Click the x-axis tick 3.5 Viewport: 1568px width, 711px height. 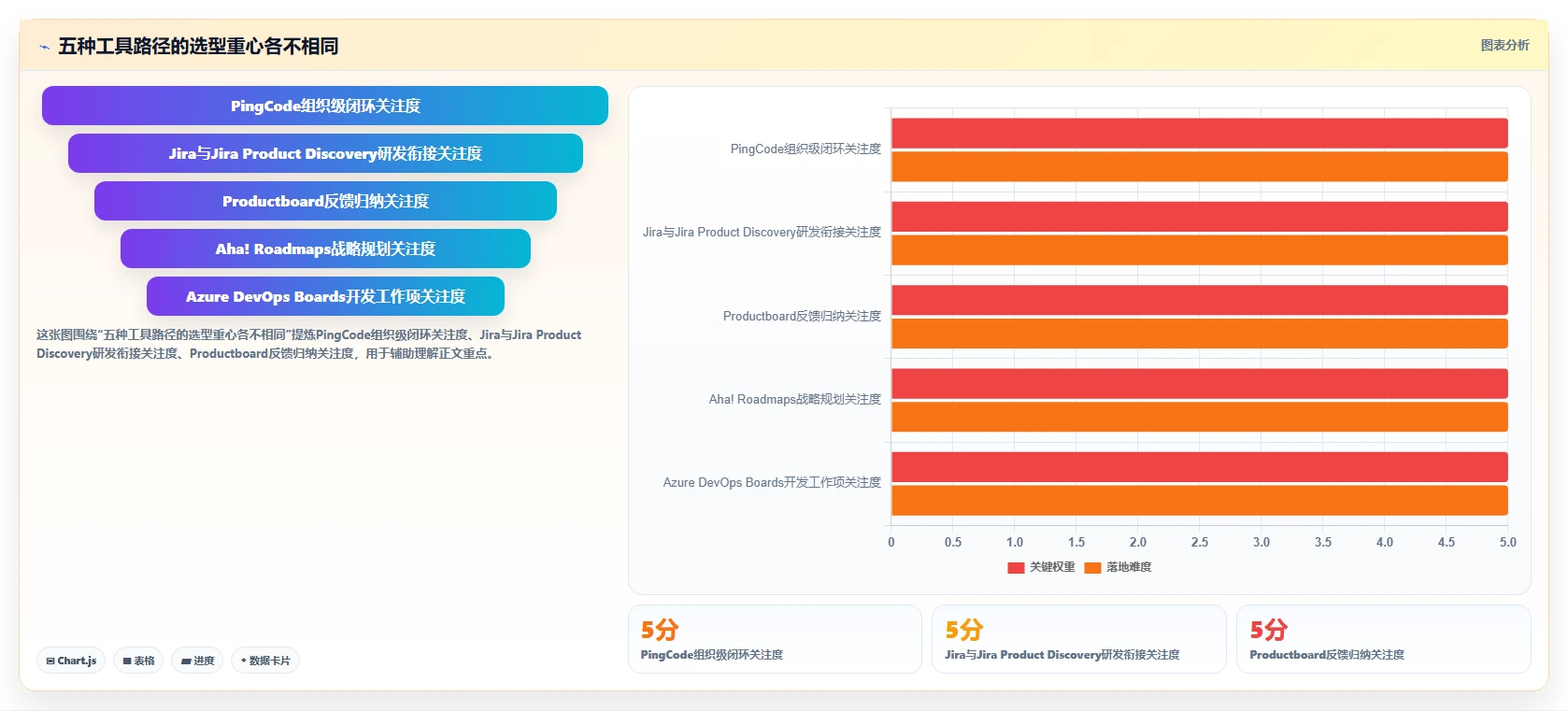pos(1323,542)
